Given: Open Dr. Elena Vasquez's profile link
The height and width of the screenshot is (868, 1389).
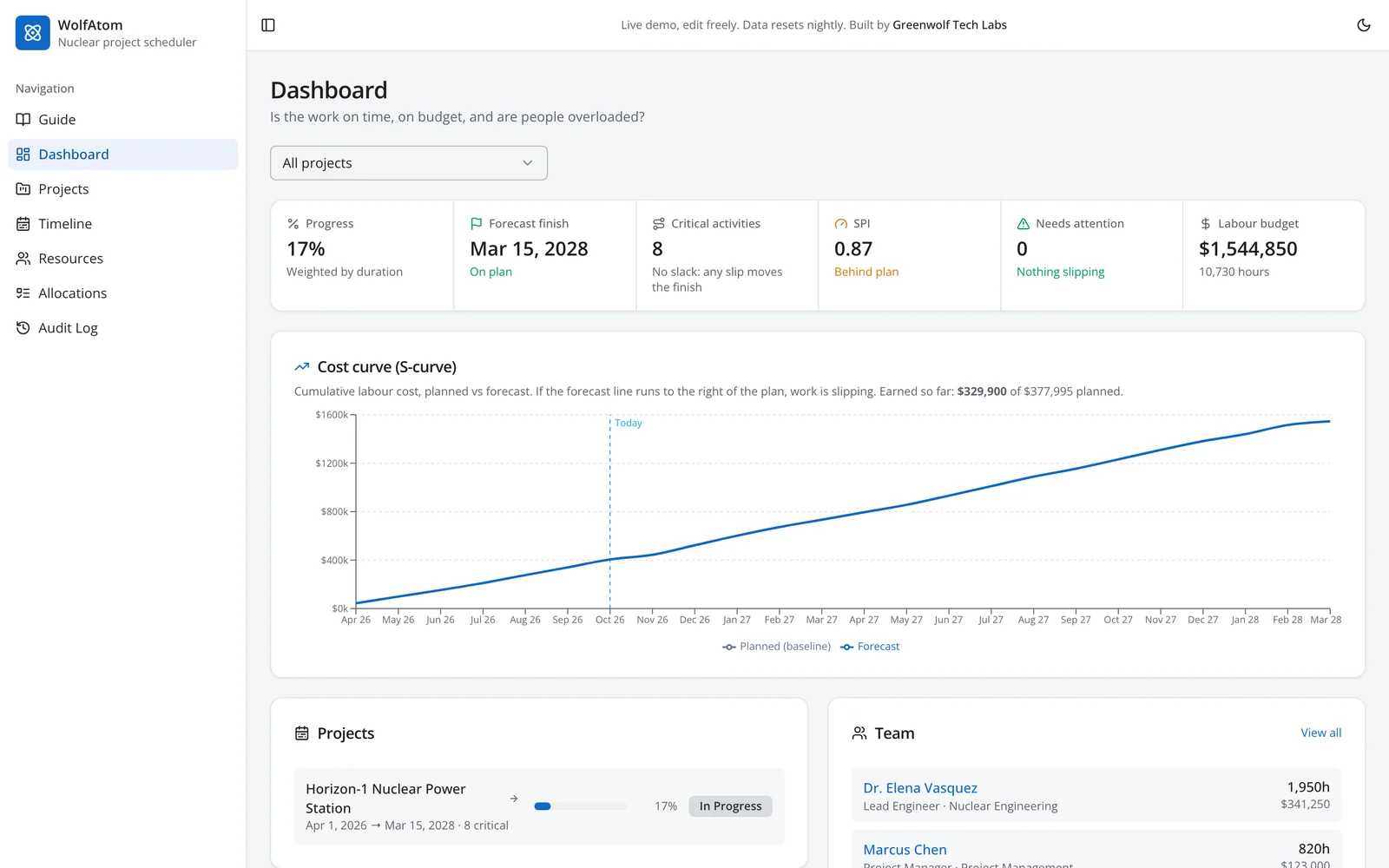Looking at the screenshot, I should coord(920,788).
